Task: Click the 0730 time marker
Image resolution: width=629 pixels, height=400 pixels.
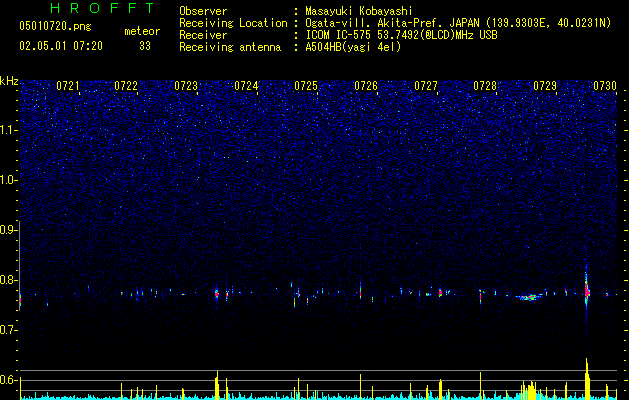Action: (605, 86)
